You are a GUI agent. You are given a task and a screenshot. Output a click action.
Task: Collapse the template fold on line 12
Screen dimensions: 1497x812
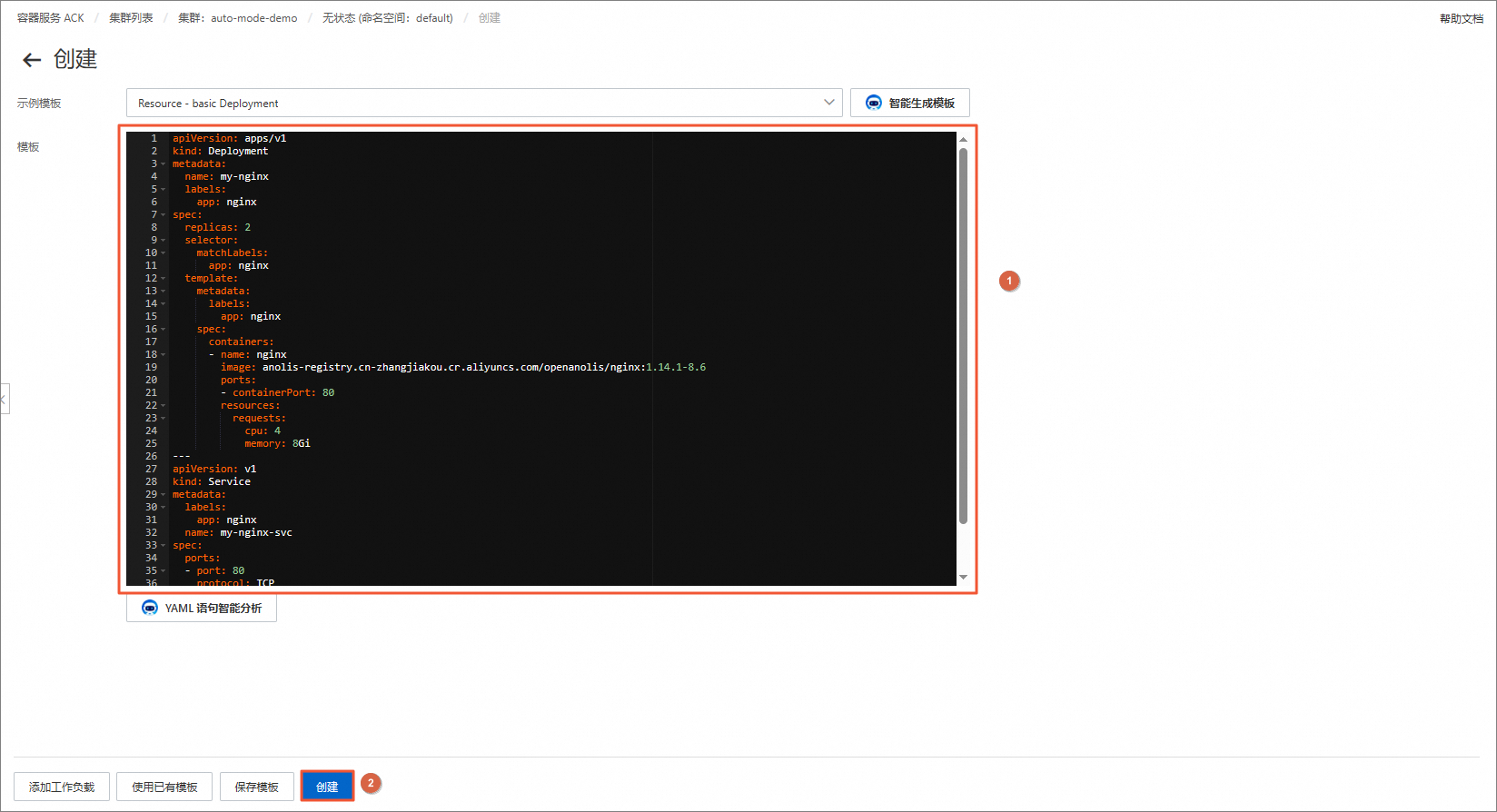(164, 279)
